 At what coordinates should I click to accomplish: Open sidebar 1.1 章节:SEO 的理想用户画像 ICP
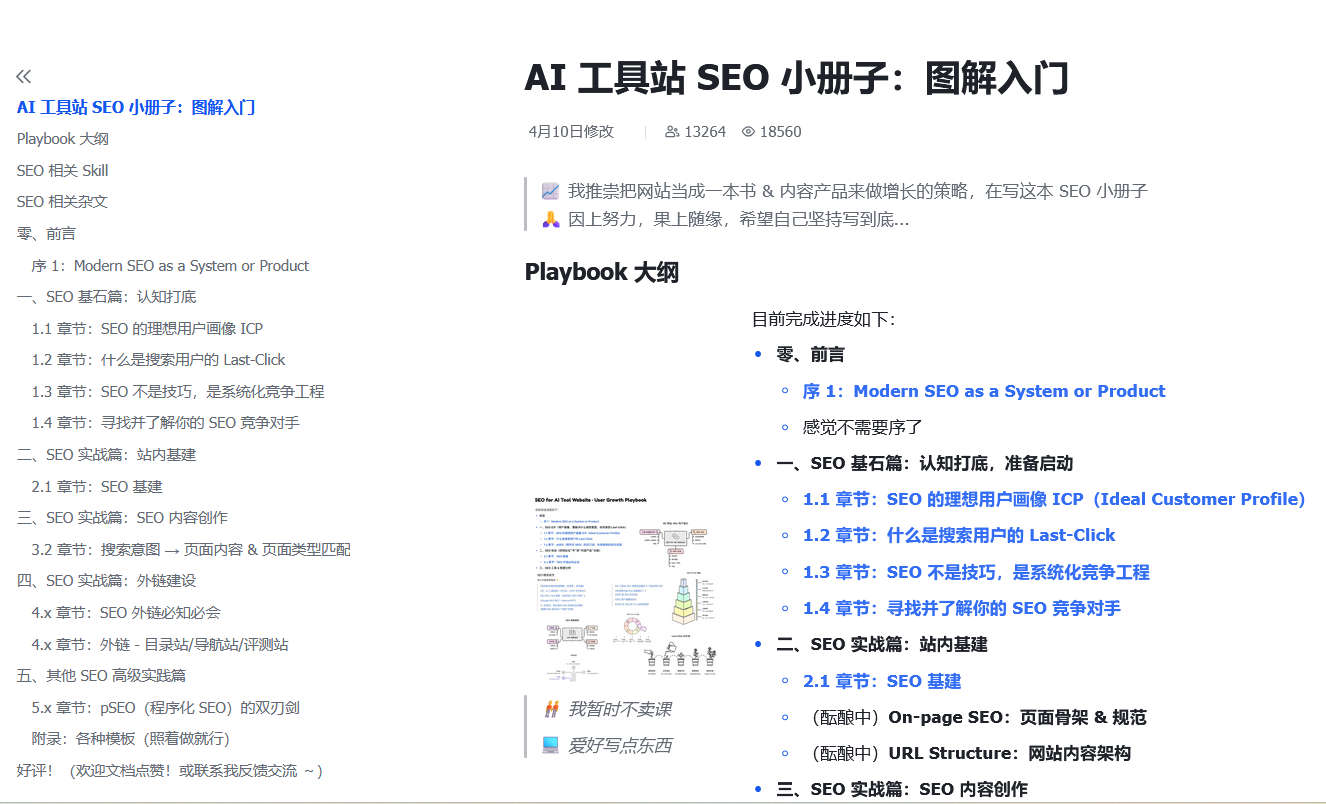tap(147, 328)
